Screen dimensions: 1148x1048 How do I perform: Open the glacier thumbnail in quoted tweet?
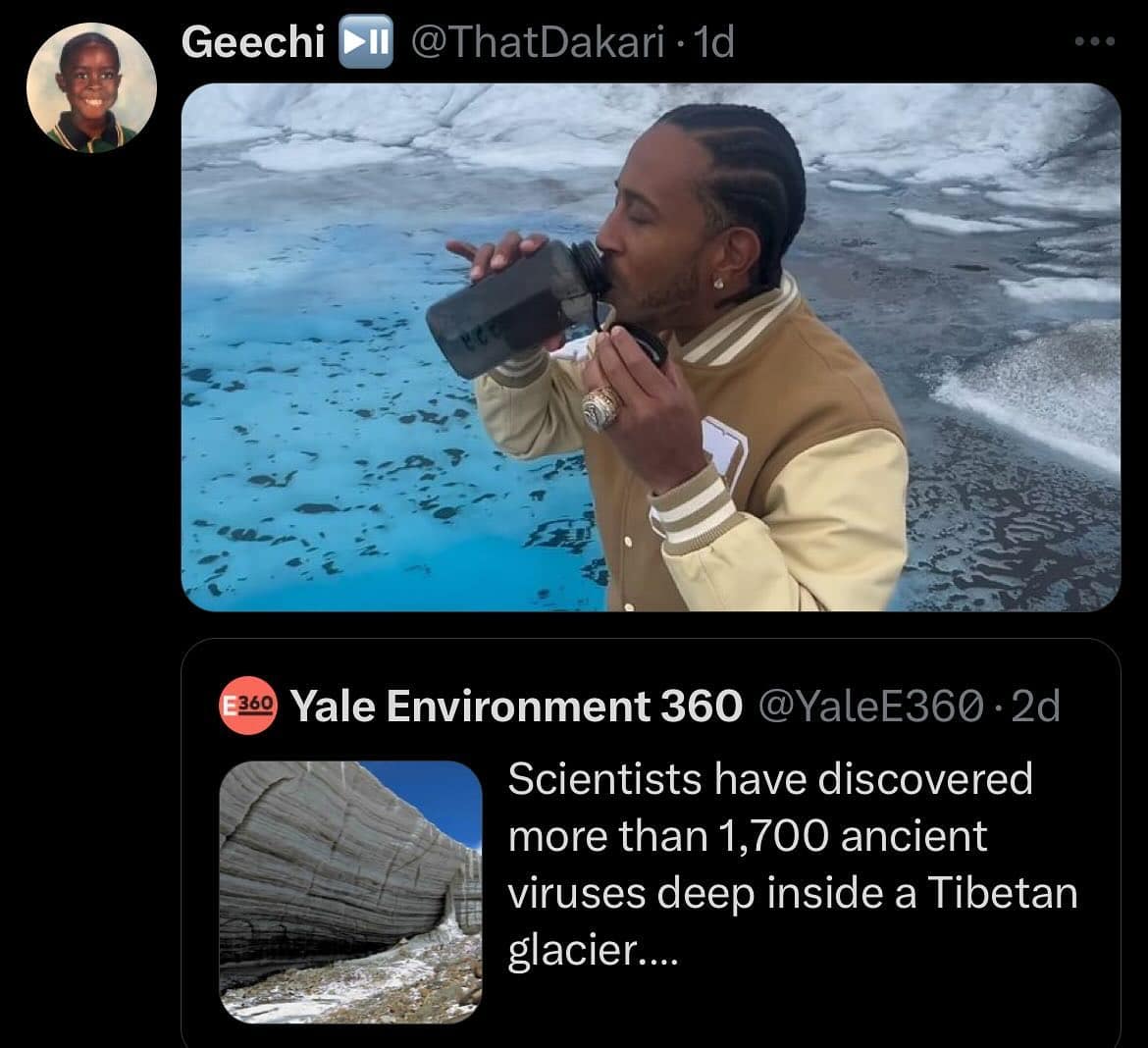pyautogui.click(x=350, y=892)
